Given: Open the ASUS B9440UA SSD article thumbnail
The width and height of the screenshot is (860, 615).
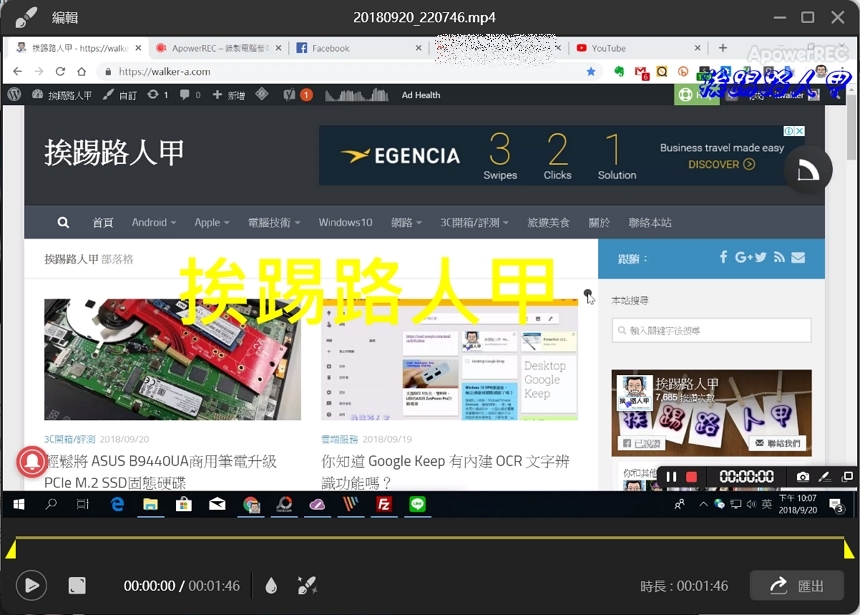Looking at the screenshot, I should [x=172, y=359].
